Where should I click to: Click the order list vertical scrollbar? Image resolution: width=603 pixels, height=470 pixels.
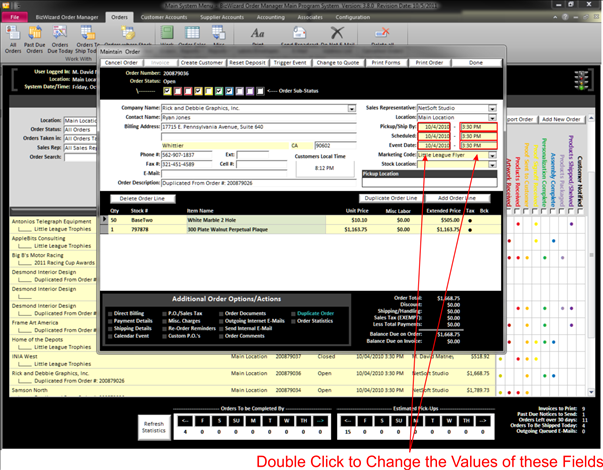pyautogui.click(x=591, y=255)
